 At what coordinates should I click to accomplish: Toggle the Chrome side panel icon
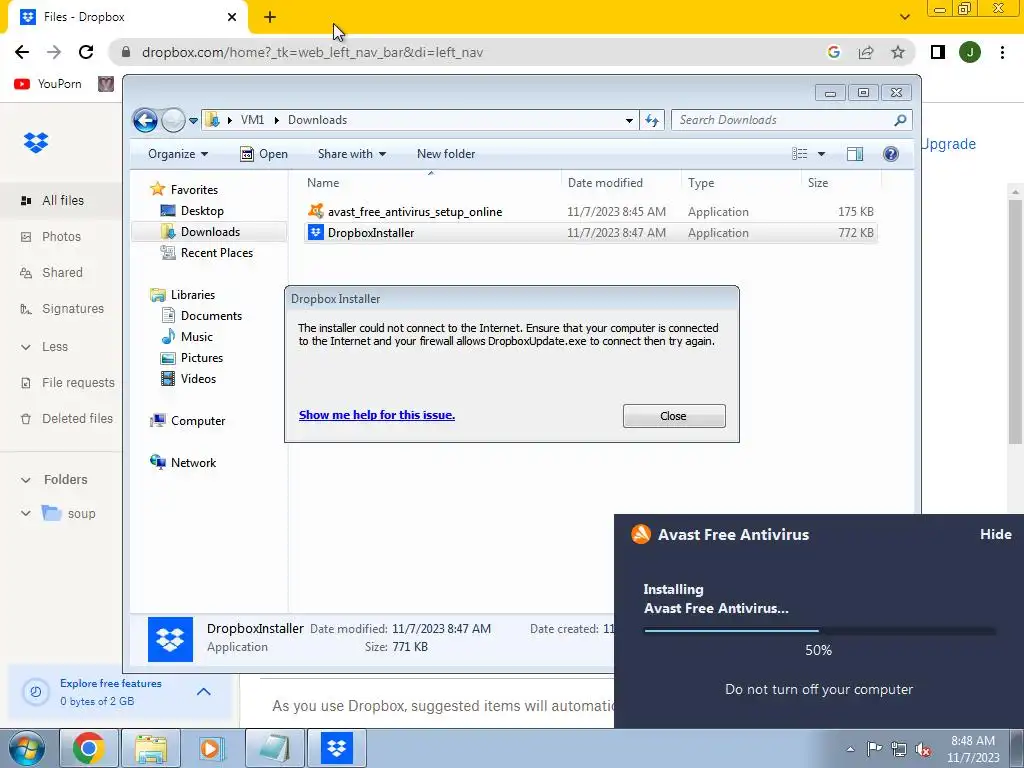(938, 52)
